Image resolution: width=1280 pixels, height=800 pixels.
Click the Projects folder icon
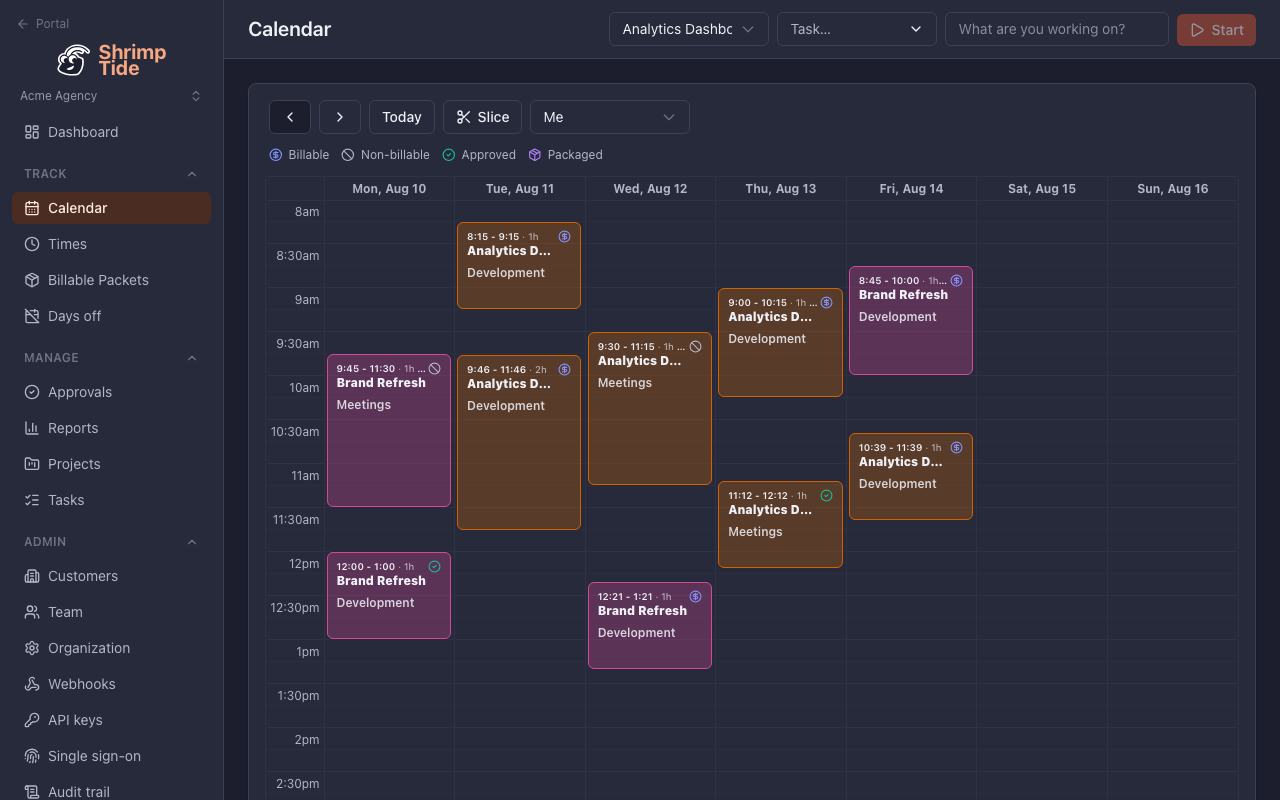pos(32,464)
